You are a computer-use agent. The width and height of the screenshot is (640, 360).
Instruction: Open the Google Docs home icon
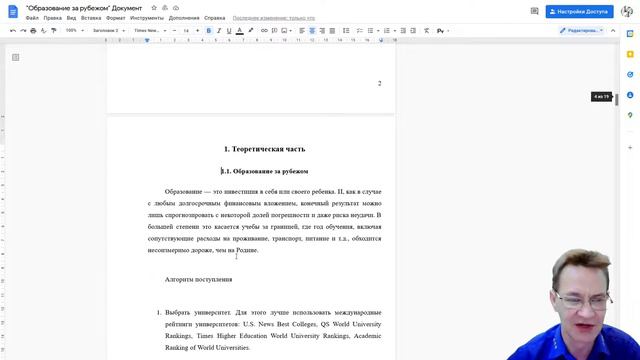click(x=13, y=11)
